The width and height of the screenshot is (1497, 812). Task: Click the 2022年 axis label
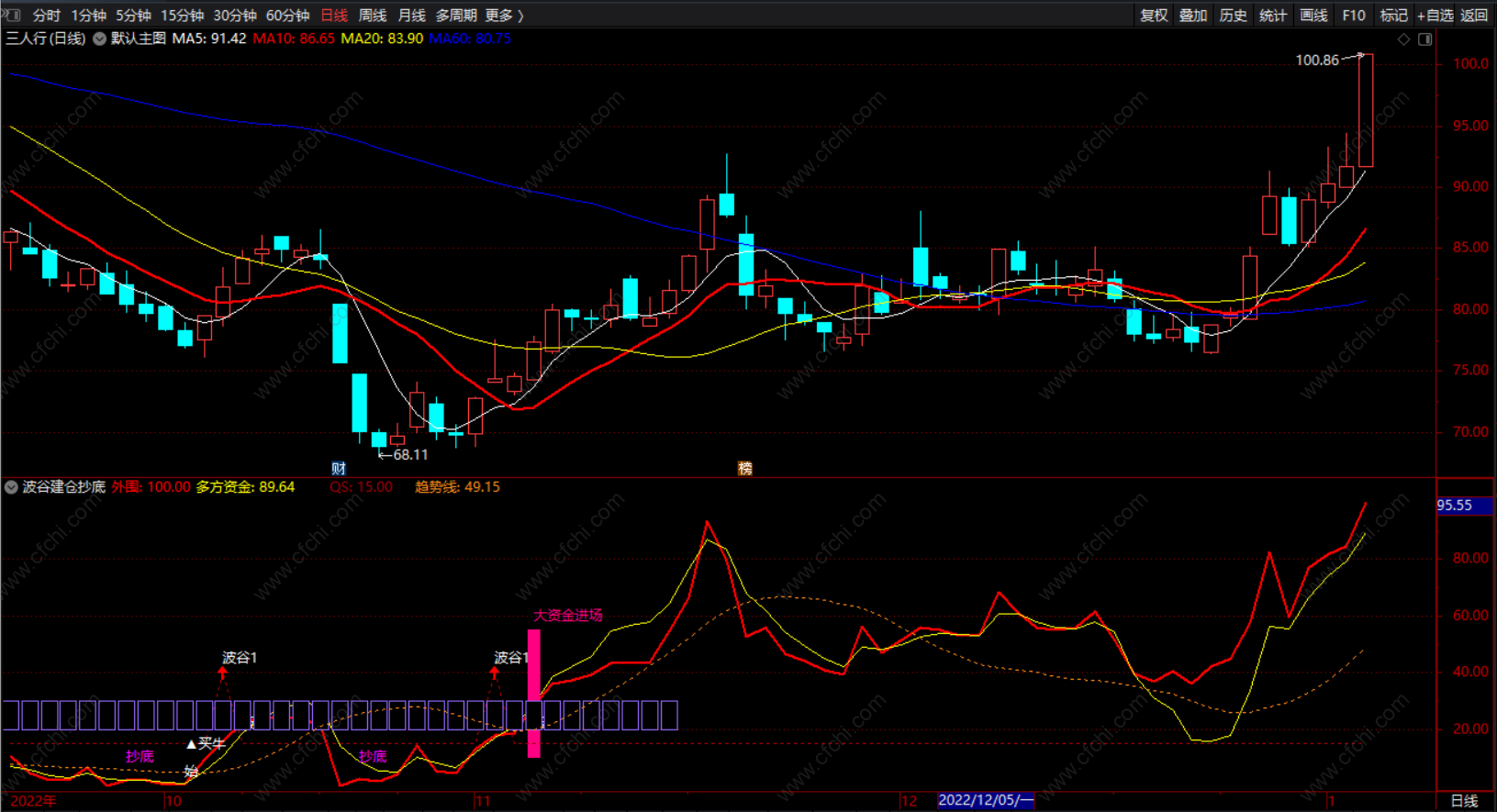tap(33, 801)
